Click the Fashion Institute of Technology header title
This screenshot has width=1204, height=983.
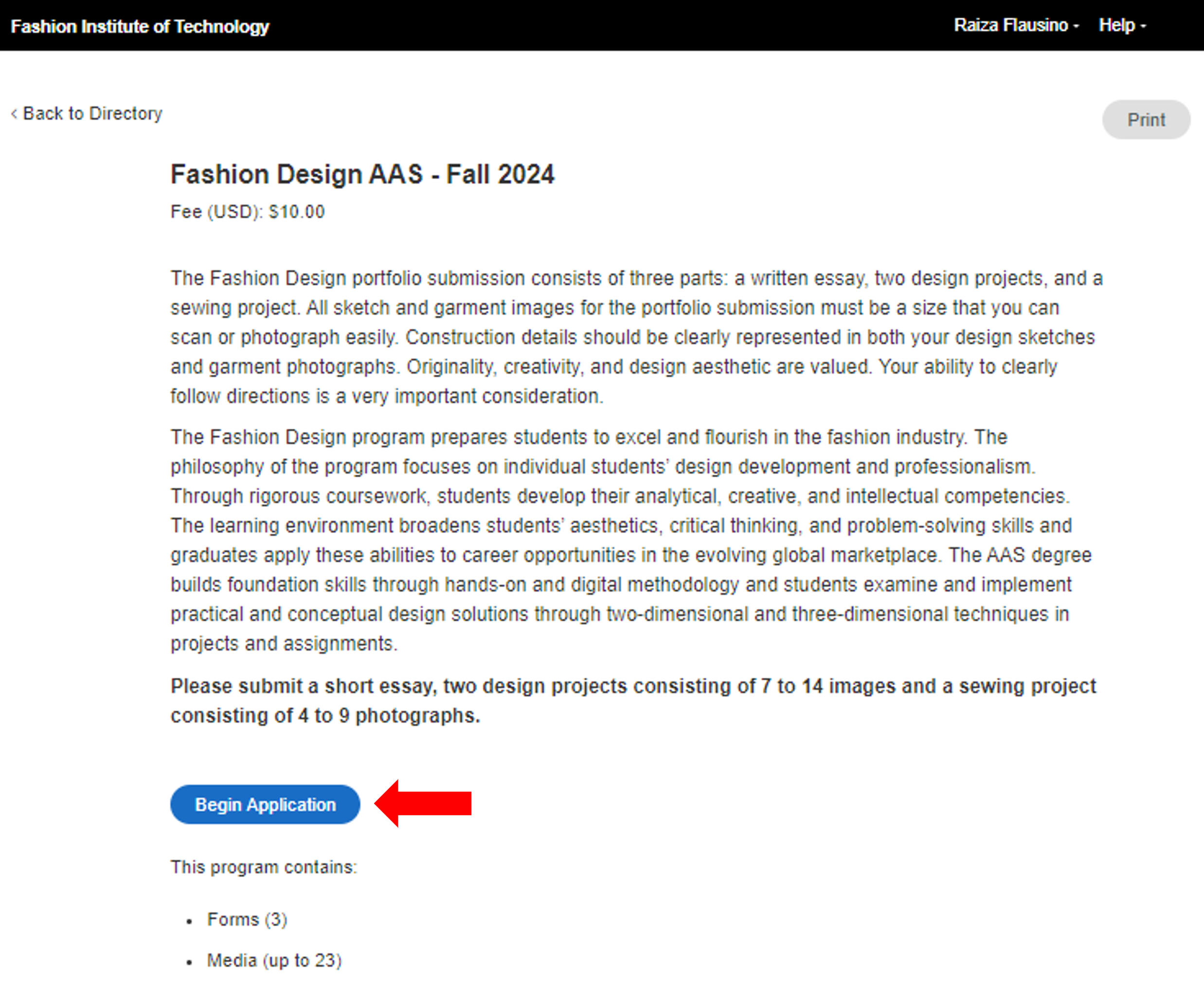click(140, 27)
